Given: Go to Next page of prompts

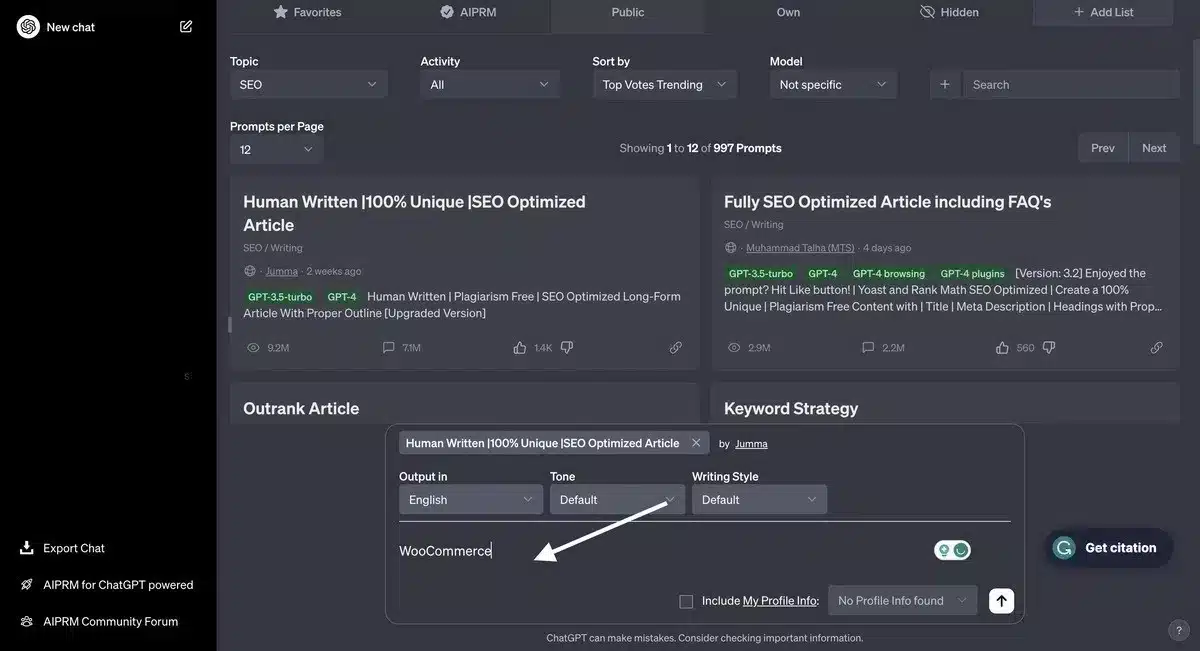Looking at the screenshot, I should coord(1154,148).
